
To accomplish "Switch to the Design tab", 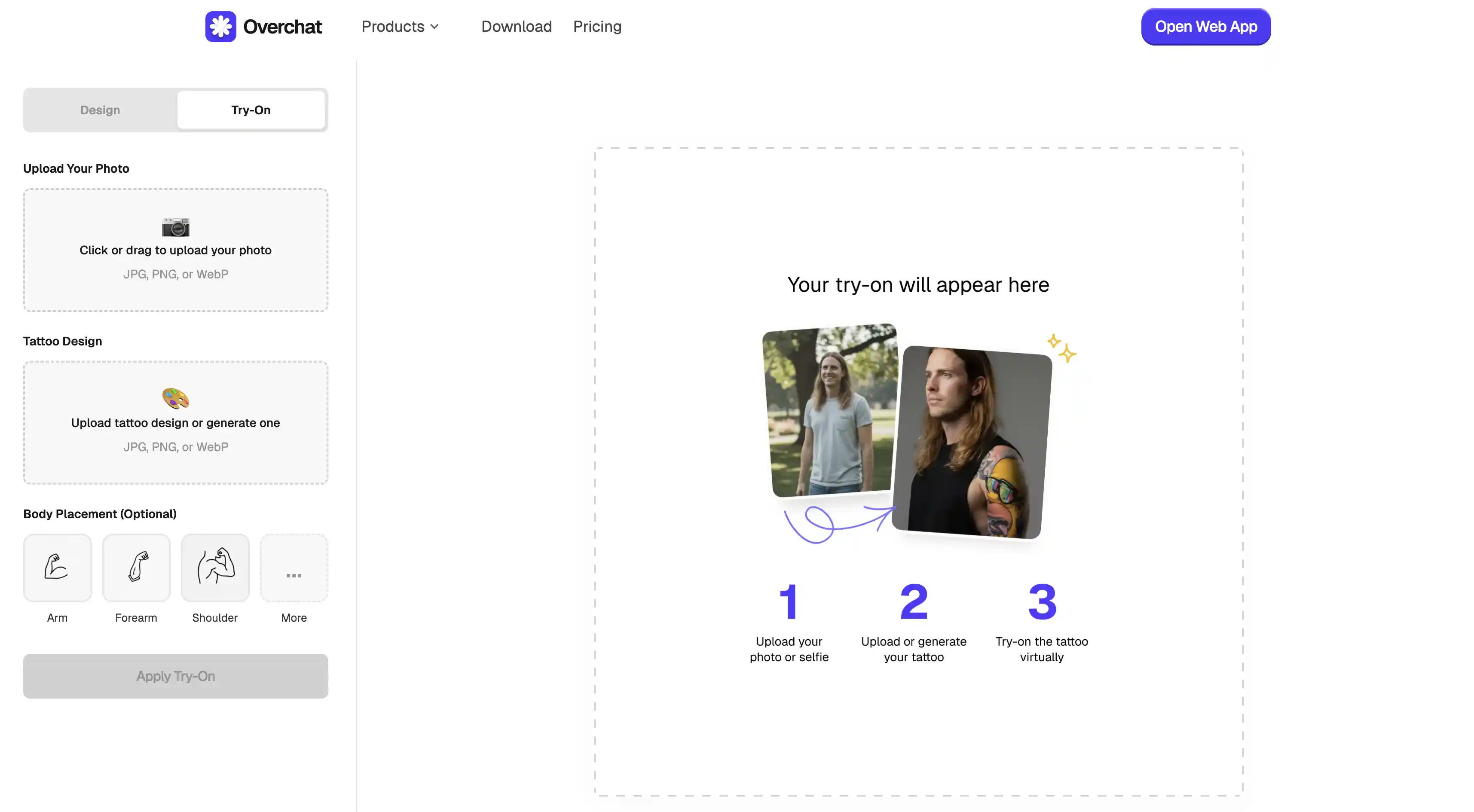I will (x=100, y=110).
